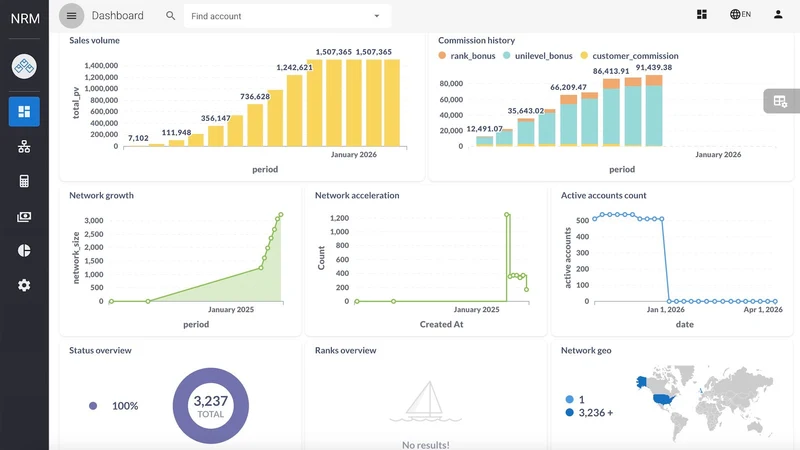The width and height of the screenshot is (800, 450).
Task: Click the 3,237 TOTAL donut center
Action: [x=211, y=406]
